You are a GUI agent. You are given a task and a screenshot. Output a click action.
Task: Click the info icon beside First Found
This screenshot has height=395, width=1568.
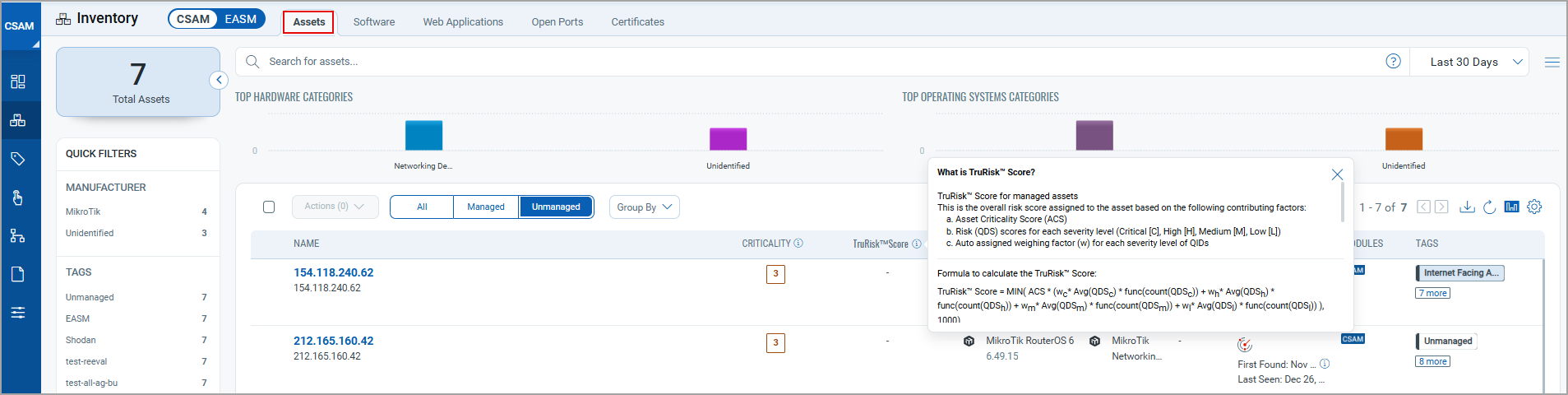[1325, 364]
